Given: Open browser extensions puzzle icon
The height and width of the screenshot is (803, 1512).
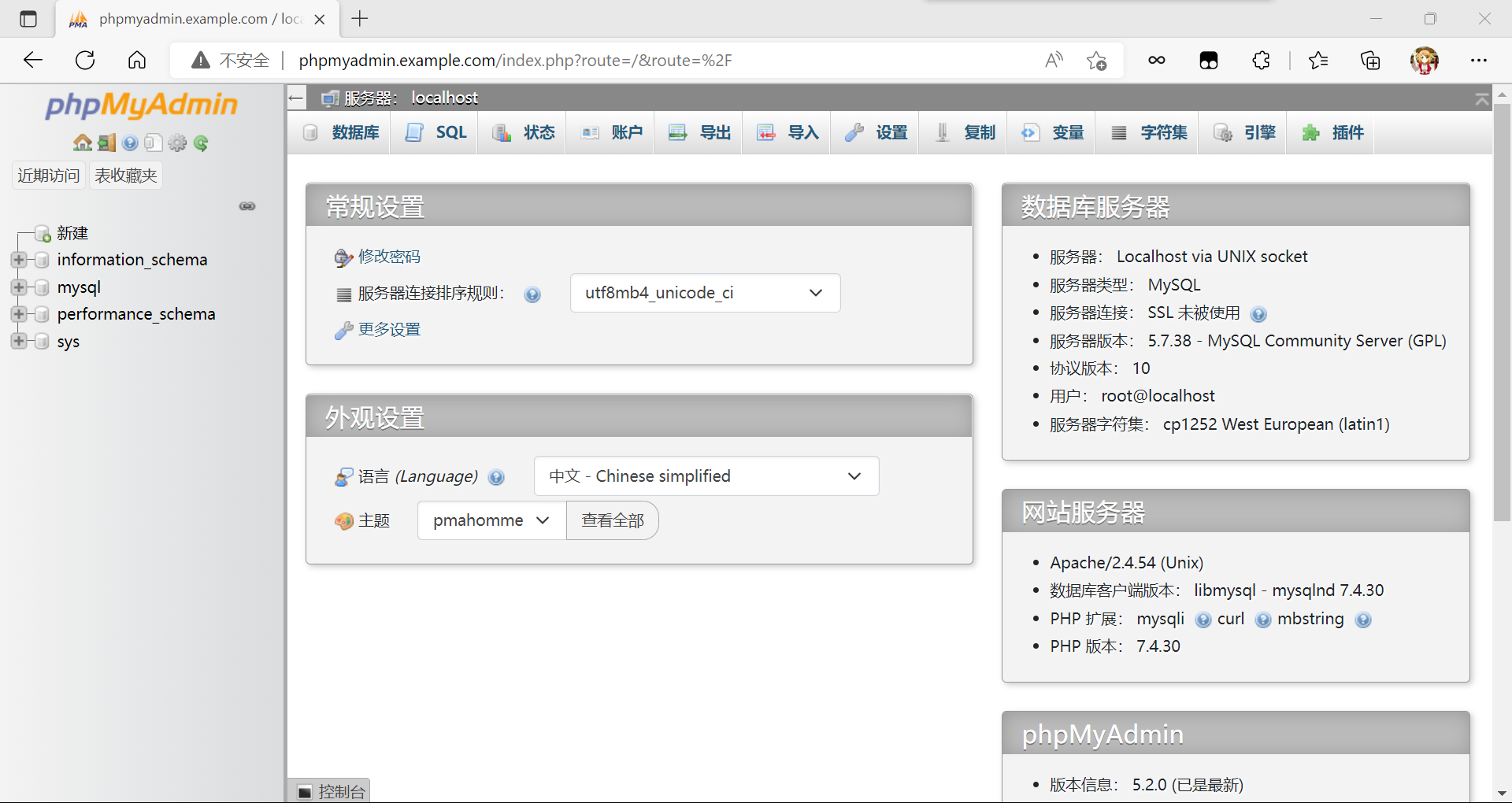Looking at the screenshot, I should pos(1261,60).
